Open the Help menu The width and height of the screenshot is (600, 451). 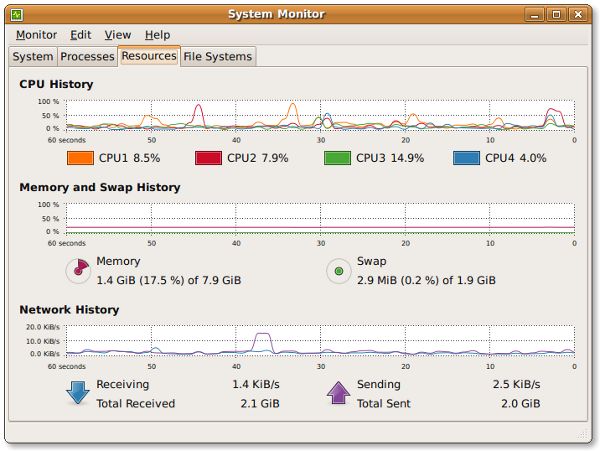point(157,35)
